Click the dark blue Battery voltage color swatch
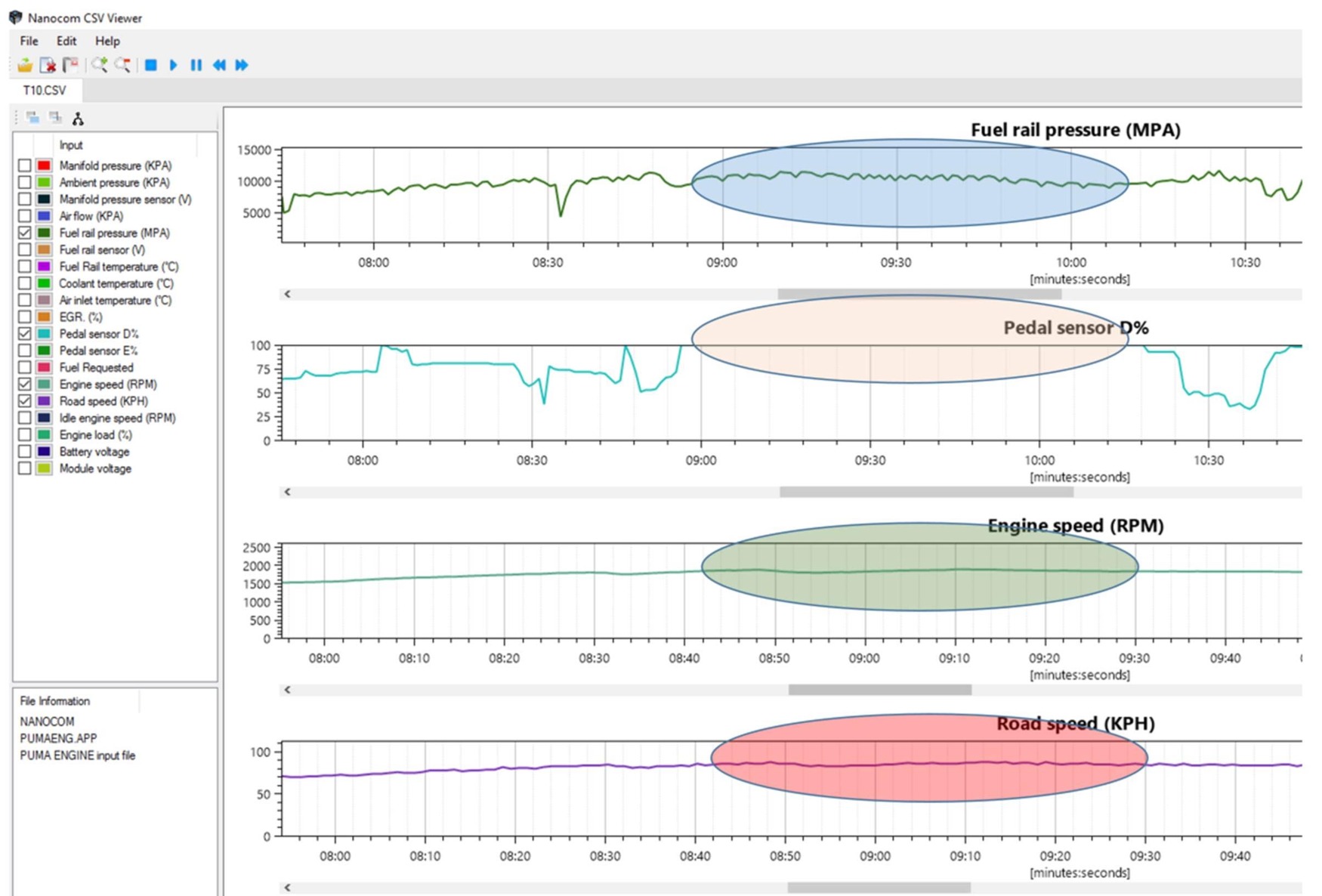Screen dimensions: 1322x896 coord(44,452)
